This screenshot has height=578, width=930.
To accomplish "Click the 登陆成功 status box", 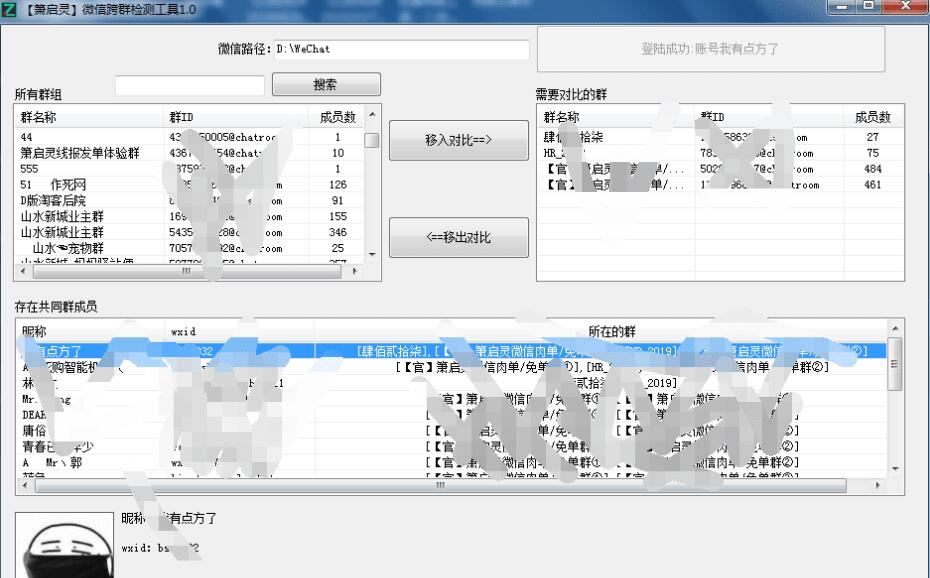I will tap(711, 49).
